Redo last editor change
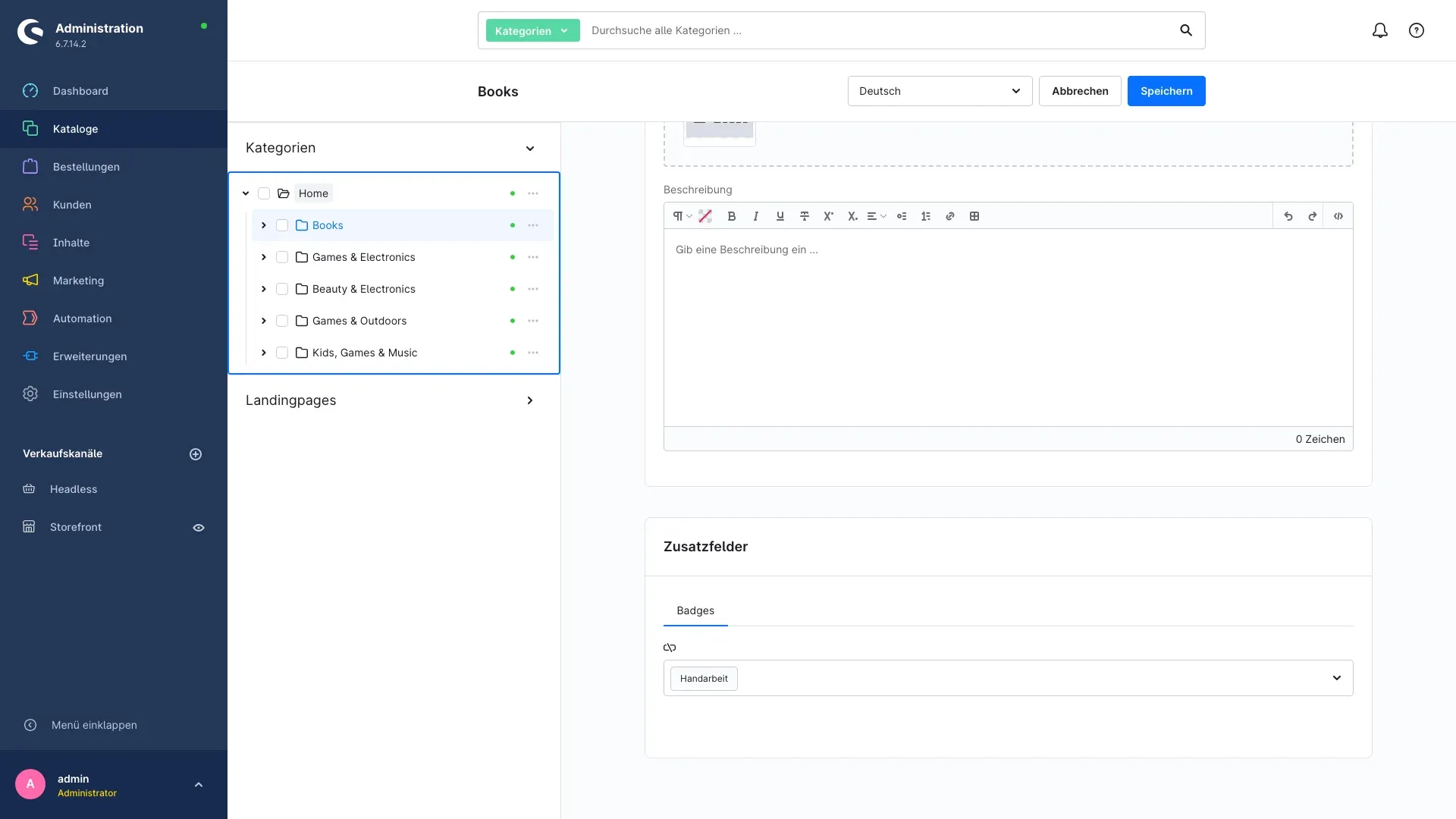The image size is (1456, 819). [x=1313, y=216]
